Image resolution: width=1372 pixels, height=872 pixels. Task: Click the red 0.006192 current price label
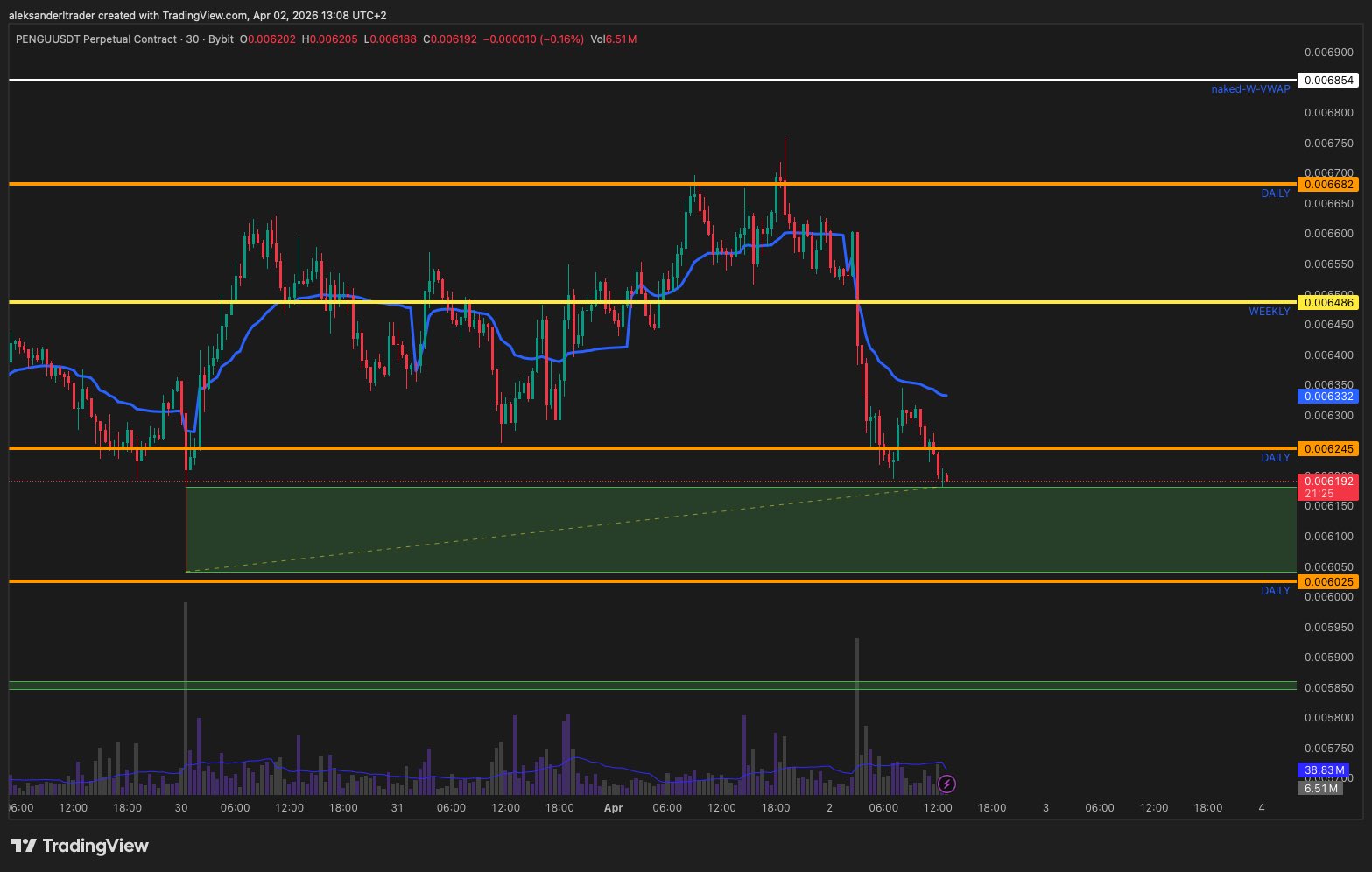coord(1328,482)
